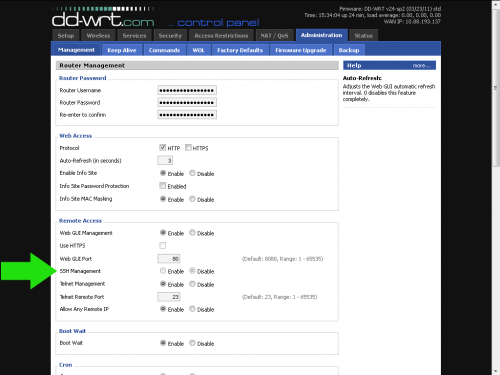Image resolution: width=500 pixels, height=375 pixels.
Task: Enable Boot Wait
Action: click(x=163, y=343)
